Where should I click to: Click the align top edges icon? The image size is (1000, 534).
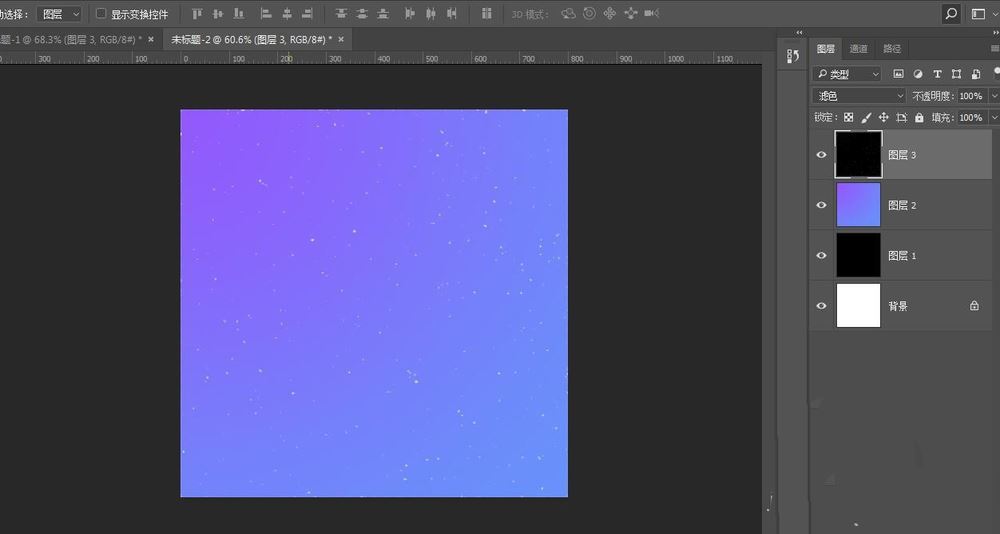196,13
